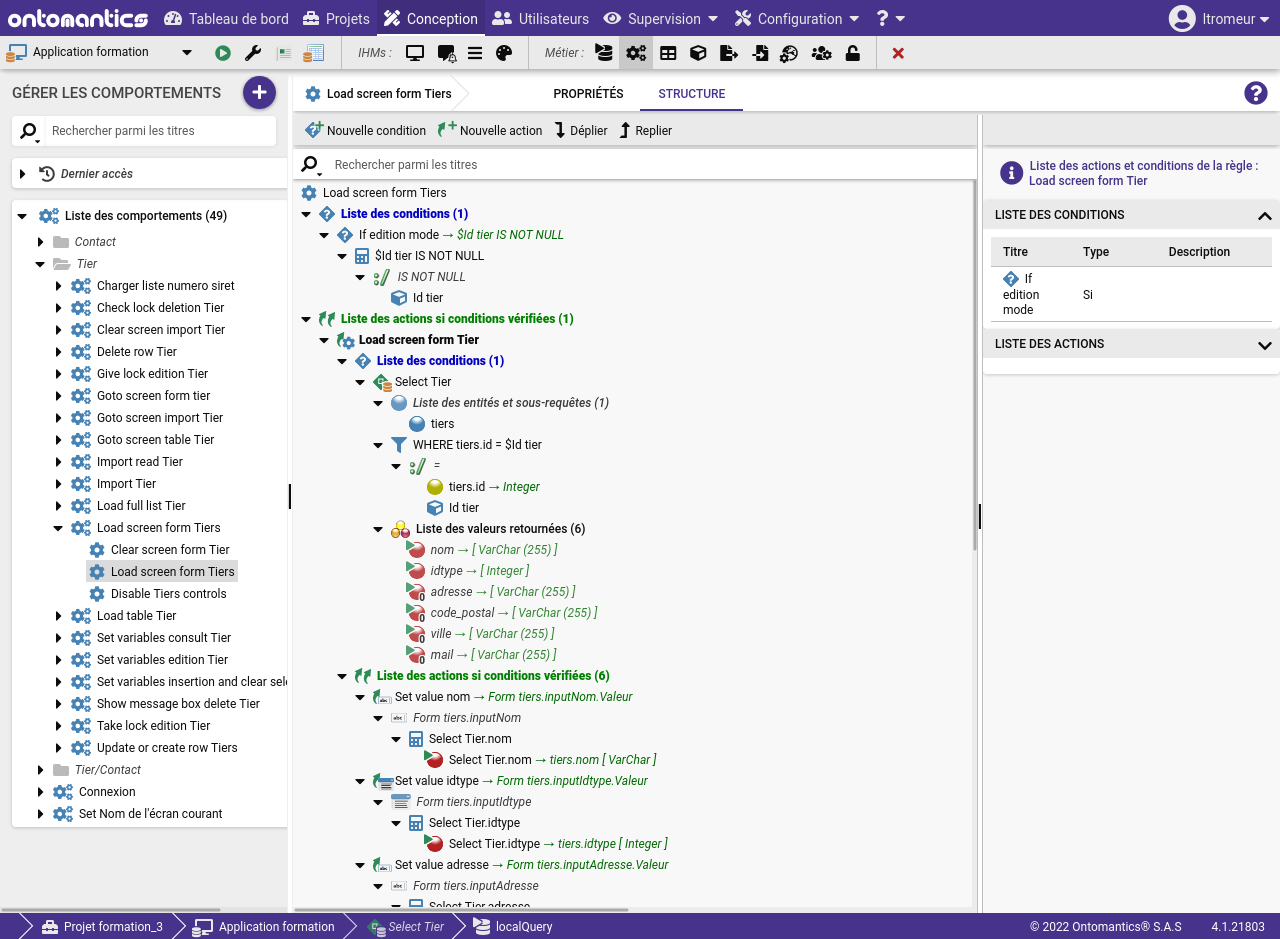Click the purple plus add behaviour button

259,93
